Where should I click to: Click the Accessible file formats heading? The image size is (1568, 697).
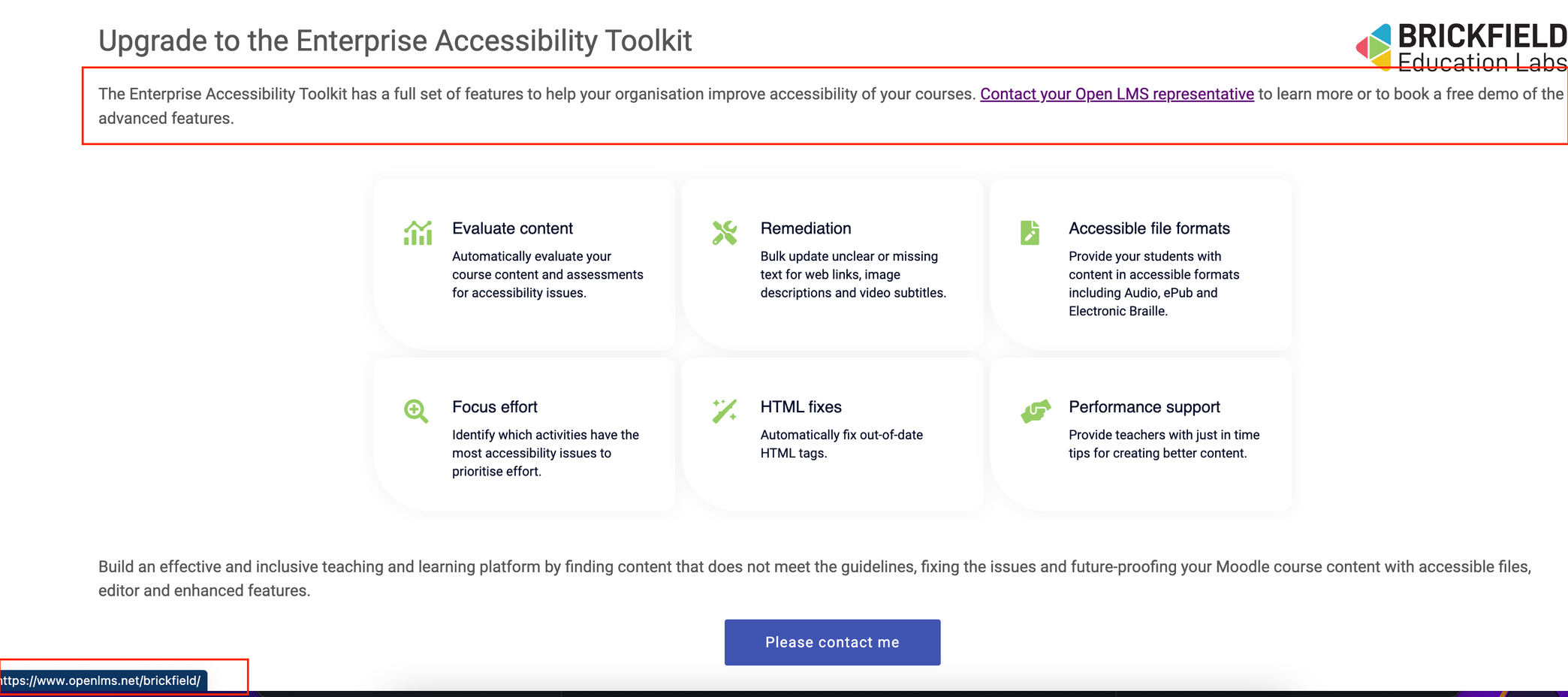click(x=1149, y=228)
